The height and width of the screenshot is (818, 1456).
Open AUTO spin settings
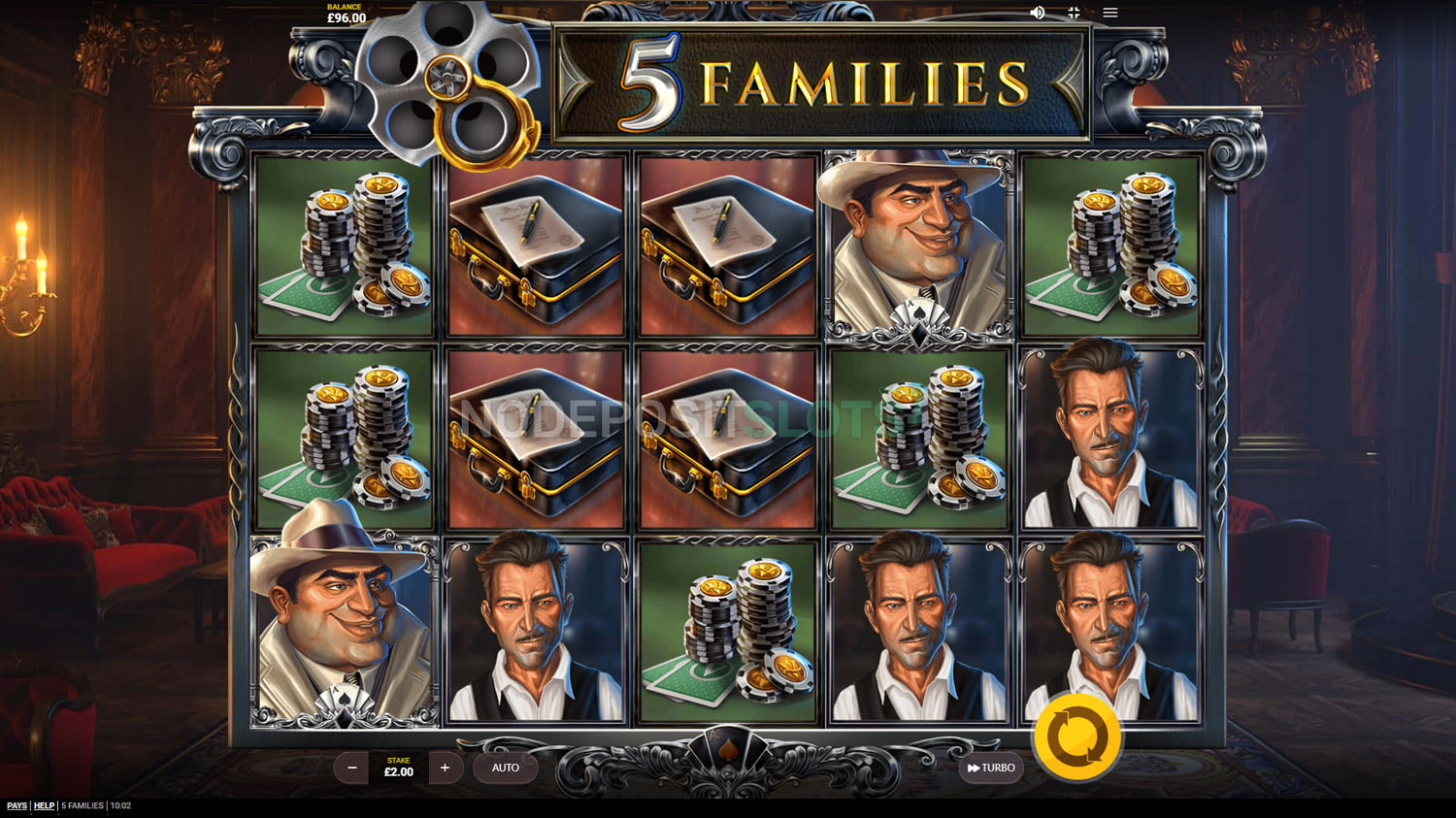(x=505, y=769)
